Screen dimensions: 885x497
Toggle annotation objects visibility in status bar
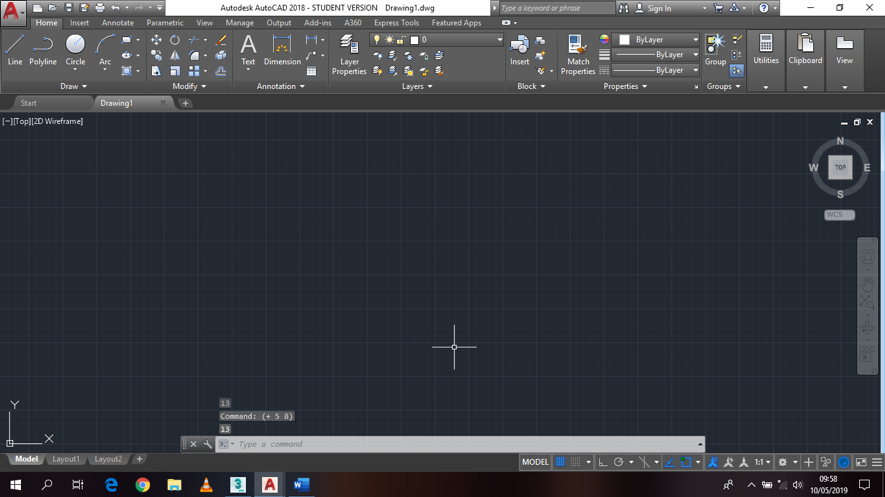(713, 462)
